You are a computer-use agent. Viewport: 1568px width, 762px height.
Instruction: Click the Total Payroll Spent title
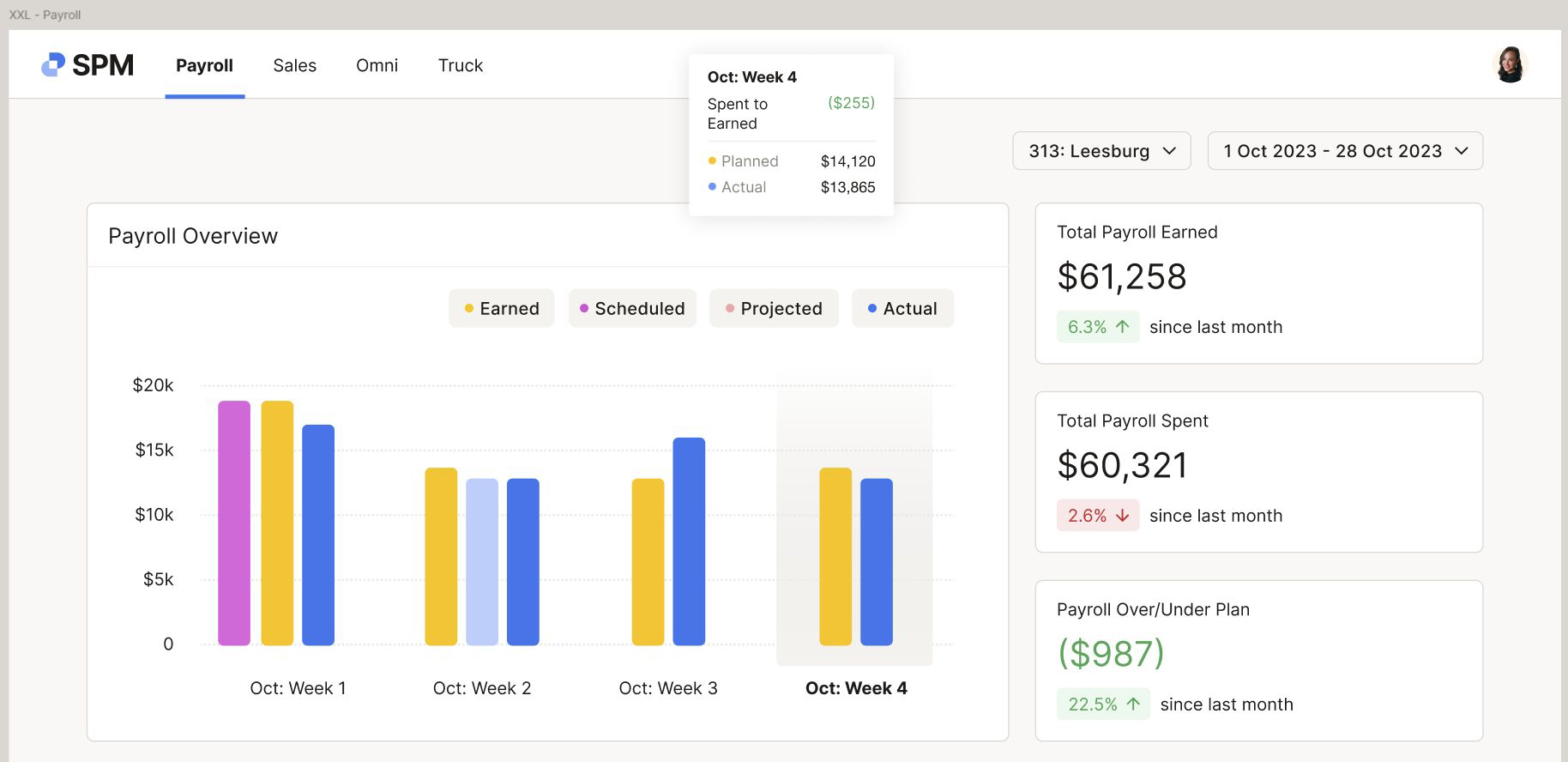coord(1132,420)
